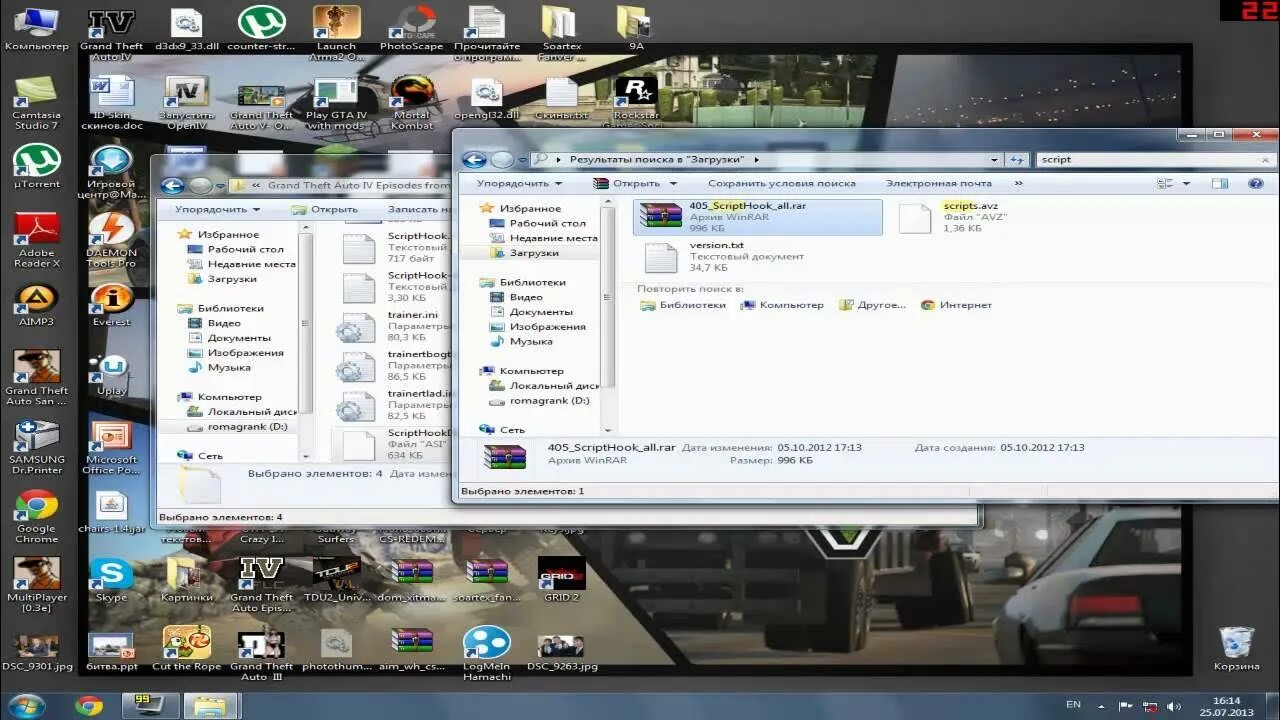Repeat search in Библиотеки
This screenshot has height=720, width=1280.
[682, 305]
